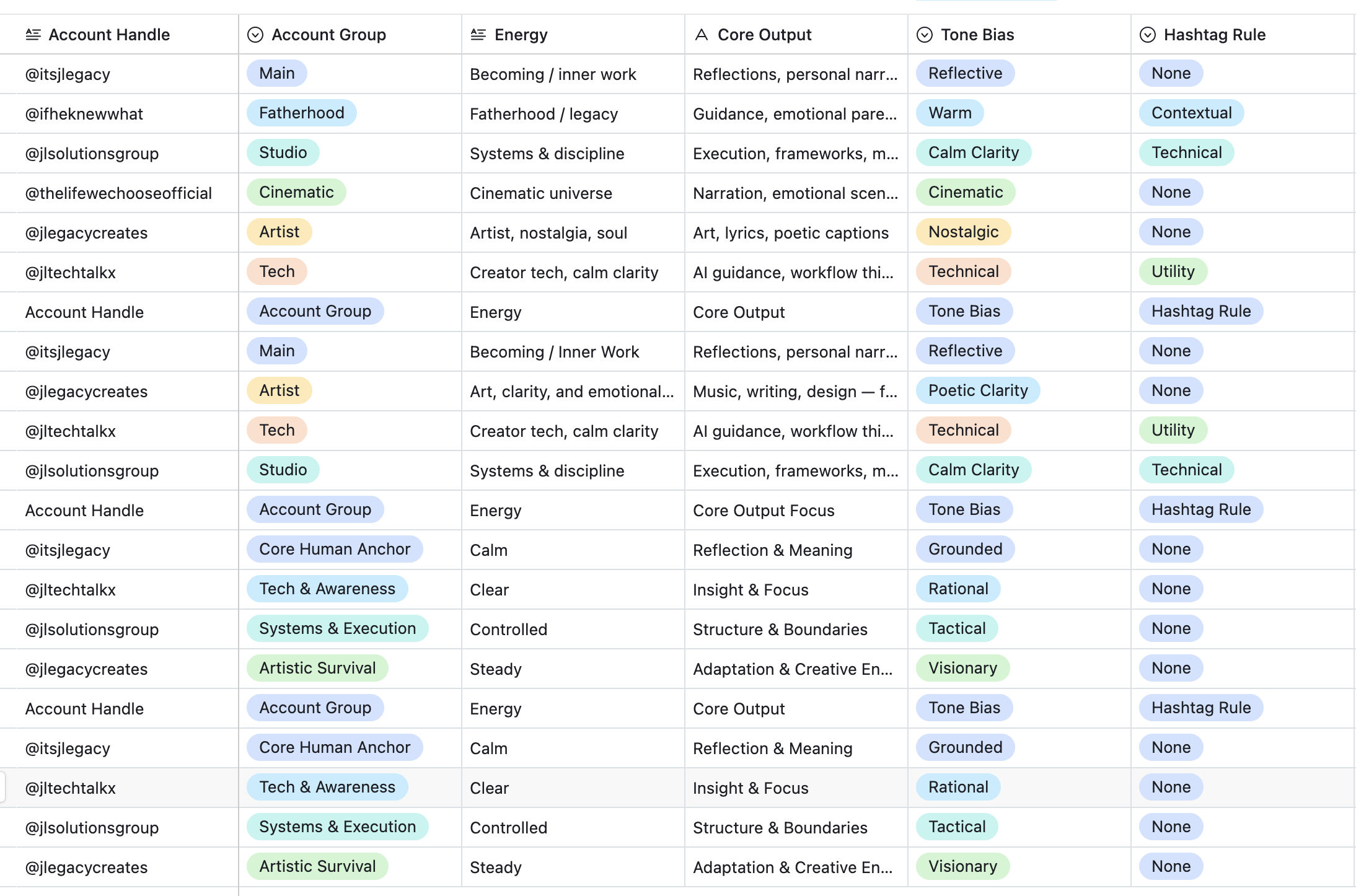The image size is (1356, 896).
Task: Click the Technical hashtag tag for @jlsolutionsgroup
Action: coord(1186,152)
